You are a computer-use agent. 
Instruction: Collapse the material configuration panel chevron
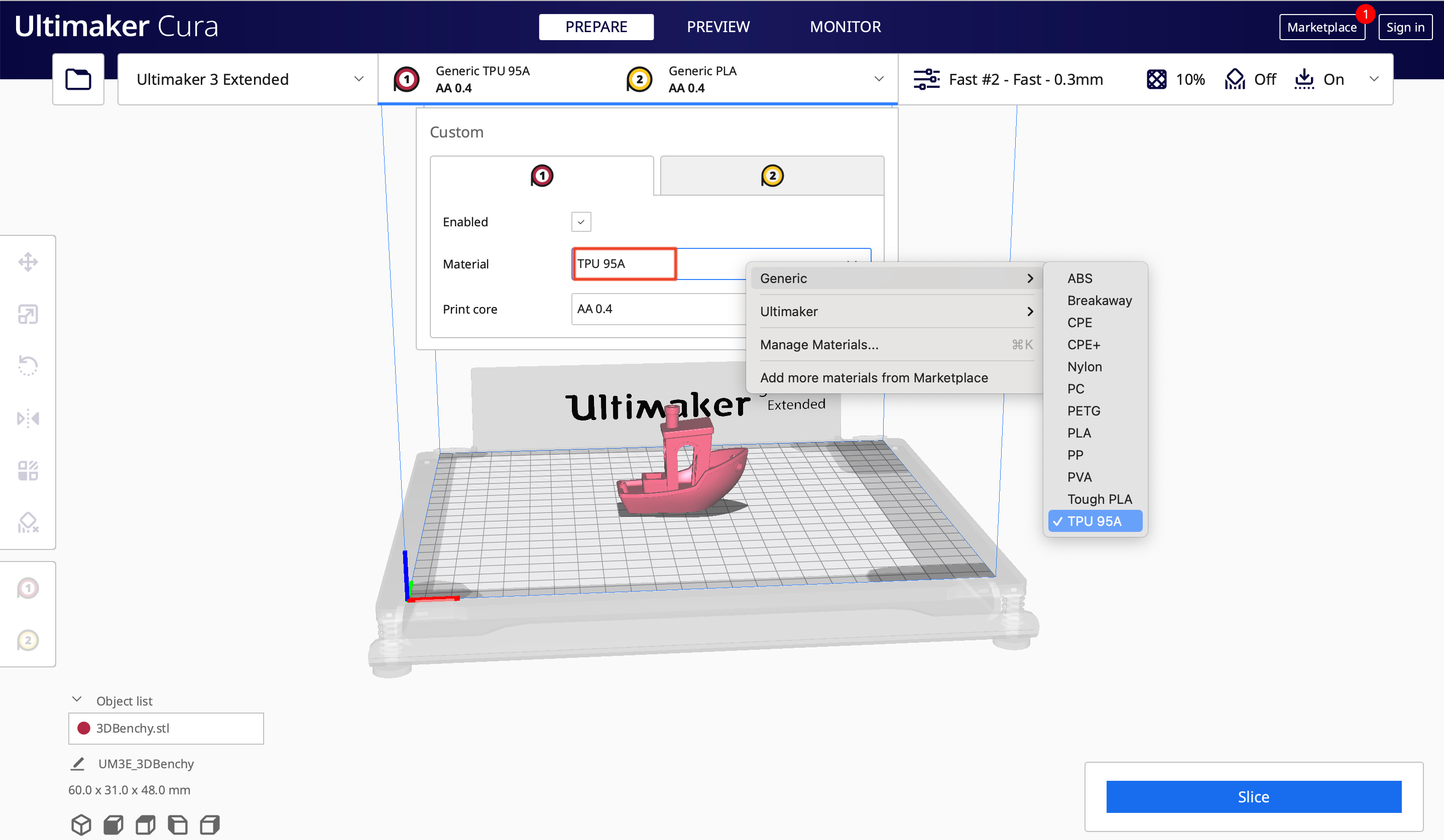click(879, 79)
